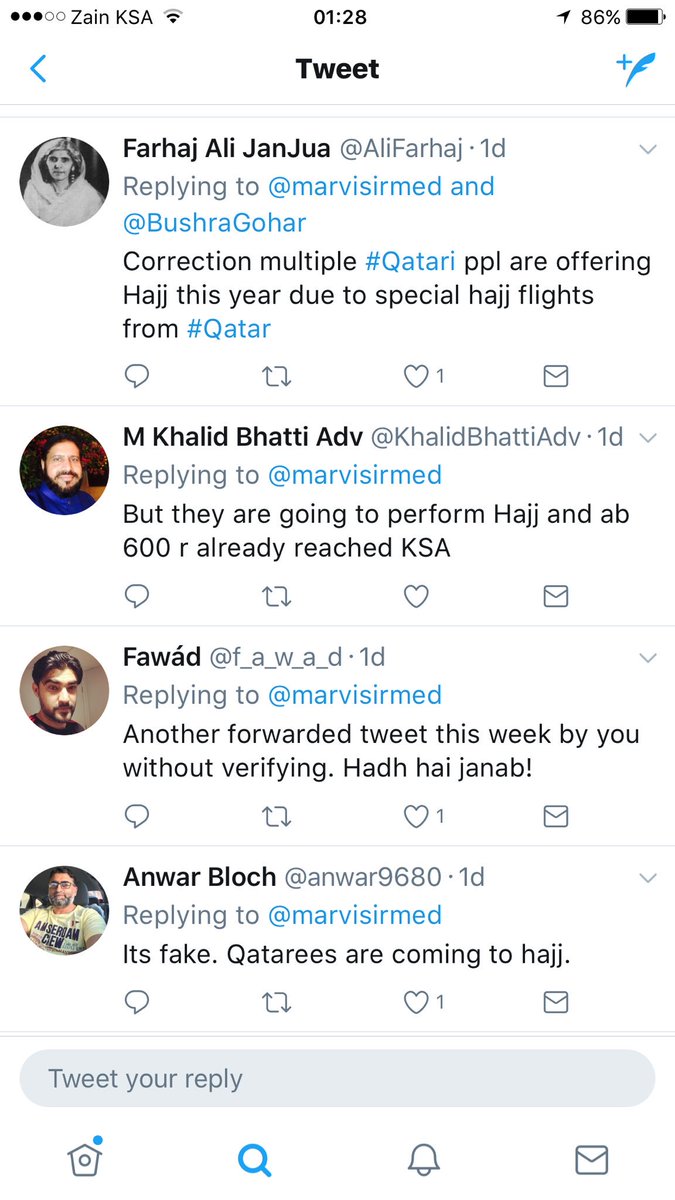Viewport: 675px width, 1200px height.
Task: Open the #Qatari hashtag link
Action: coord(410,262)
